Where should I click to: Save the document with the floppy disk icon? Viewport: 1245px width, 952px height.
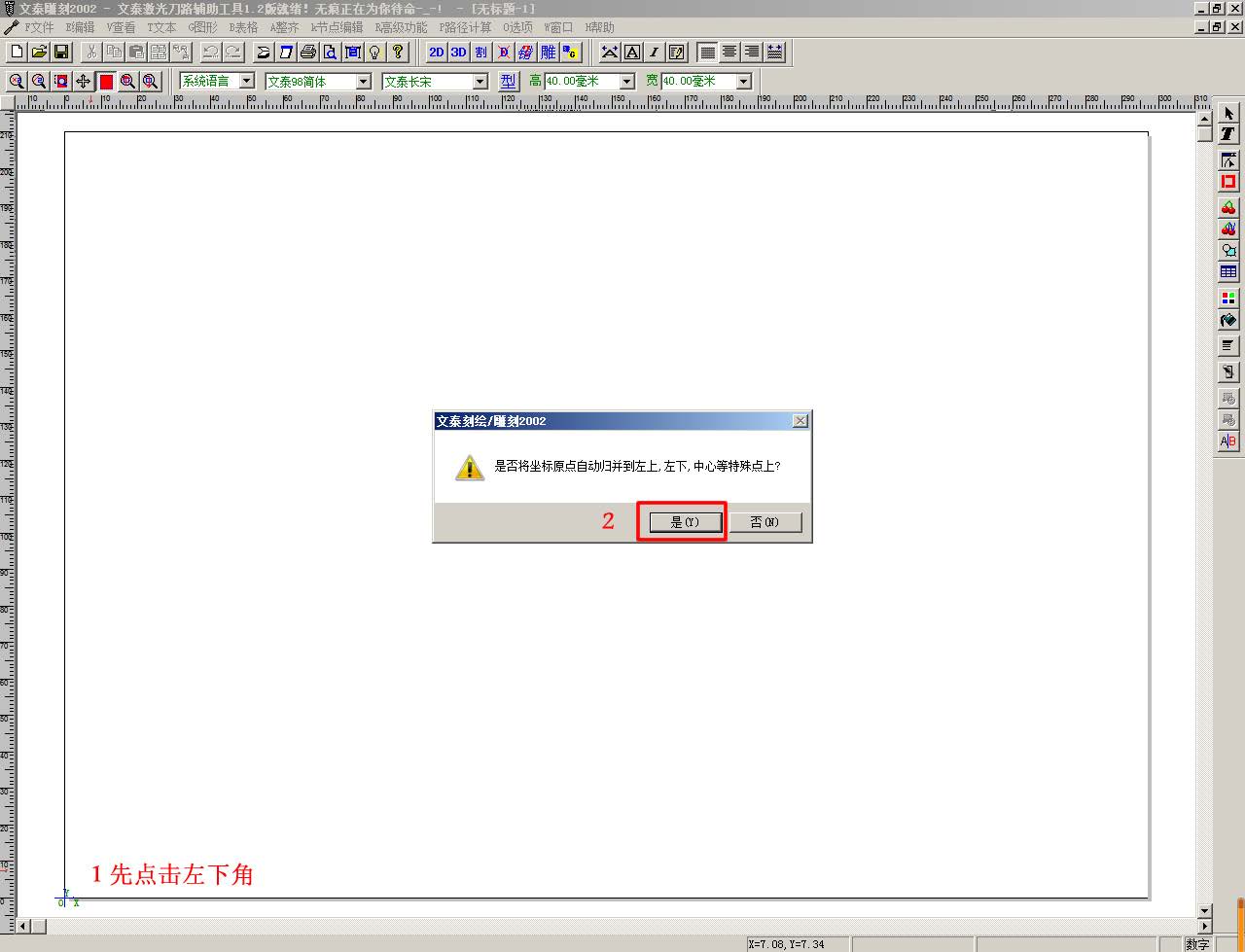(61, 52)
